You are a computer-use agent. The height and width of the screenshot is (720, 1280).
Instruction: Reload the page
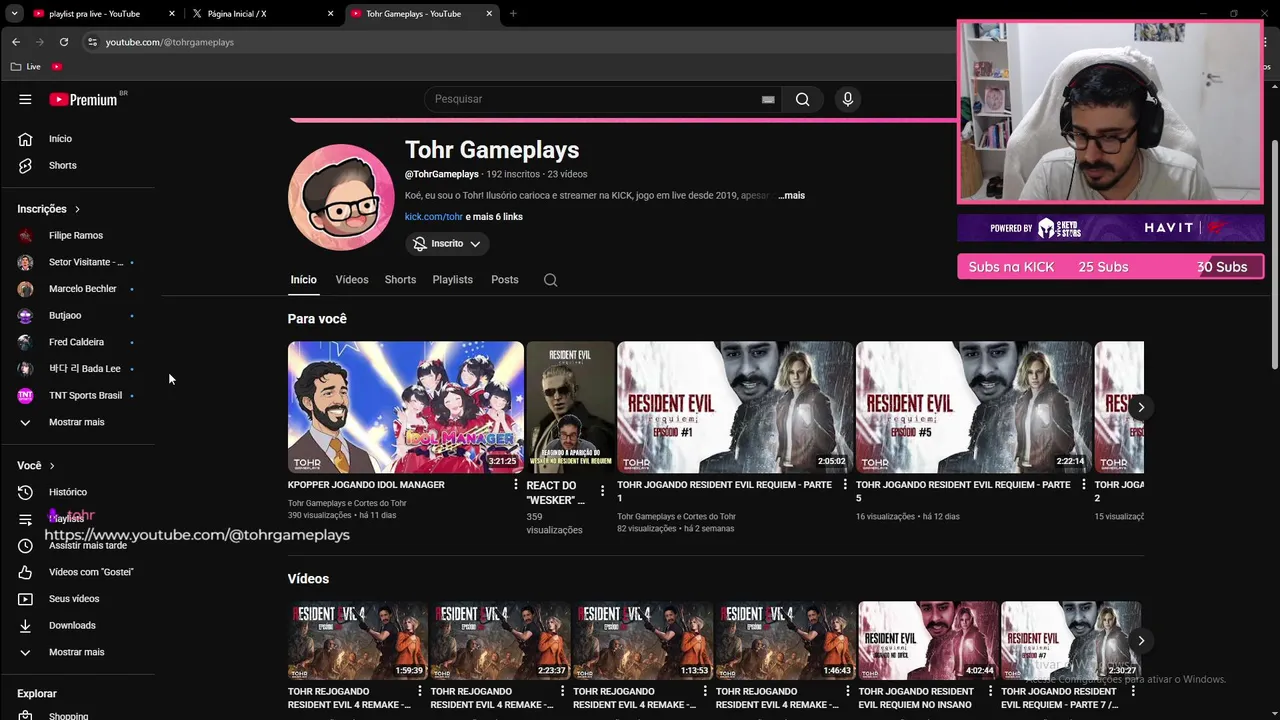click(x=64, y=42)
